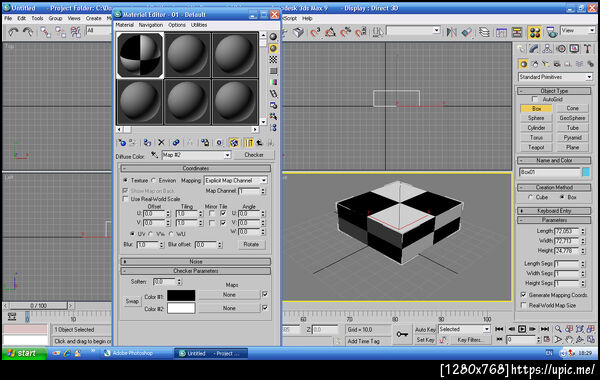
Task: Click Go to Parent arrow icon
Action: pos(259,143)
